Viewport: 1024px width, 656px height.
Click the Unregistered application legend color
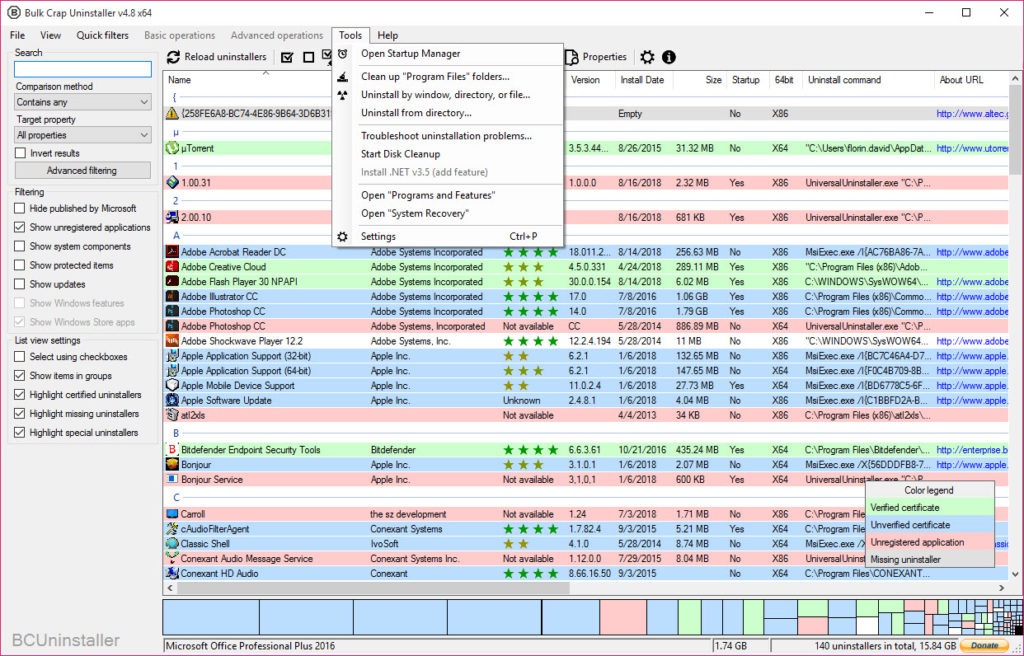pyautogui.click(x=929, y=542)
